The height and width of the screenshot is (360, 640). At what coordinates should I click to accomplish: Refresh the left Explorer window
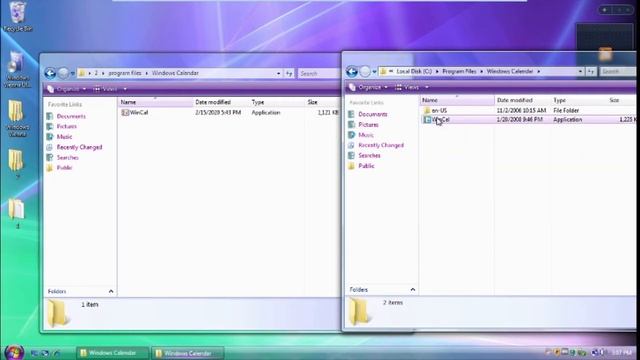click(289, 73)
